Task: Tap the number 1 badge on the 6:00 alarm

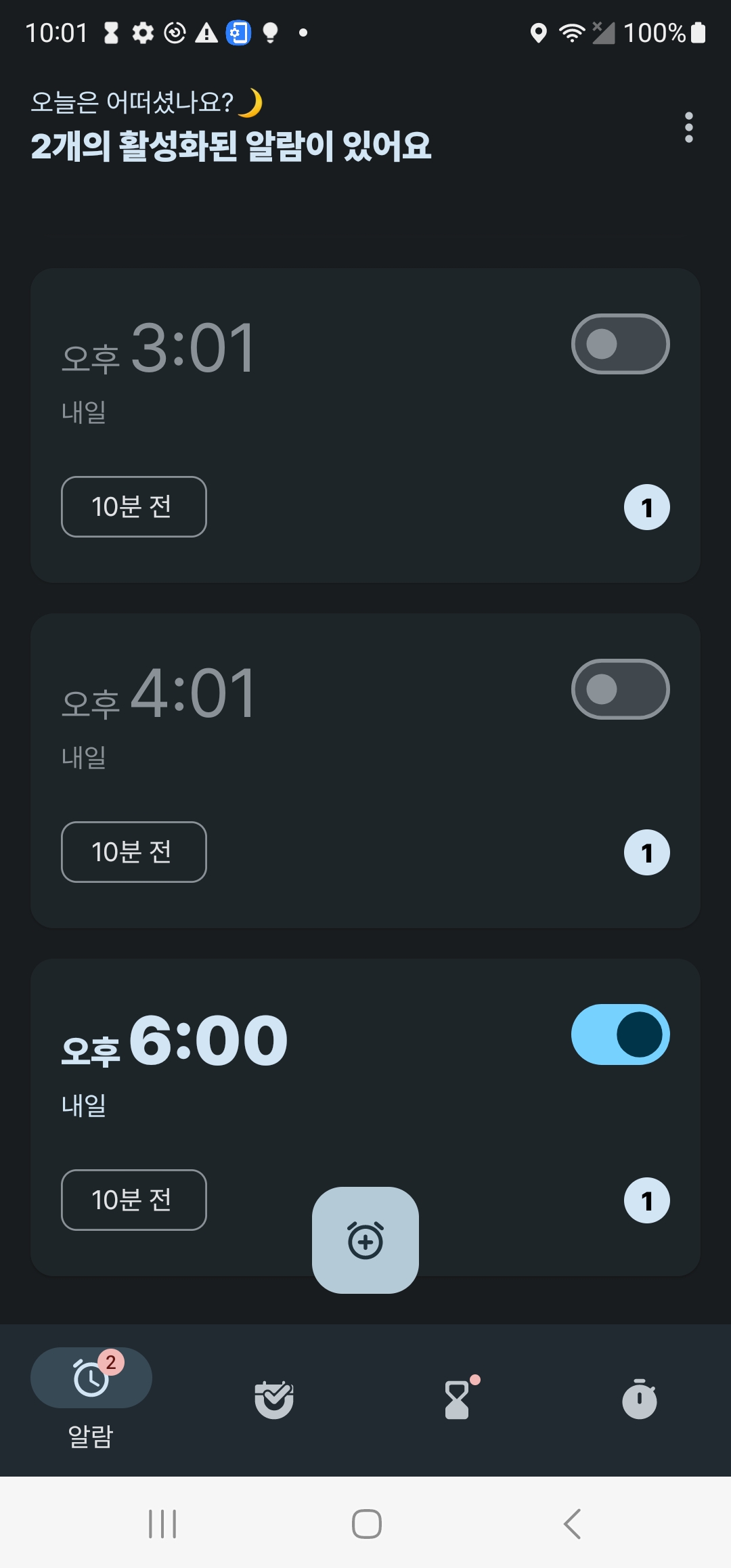Action: coord(647,1200)
